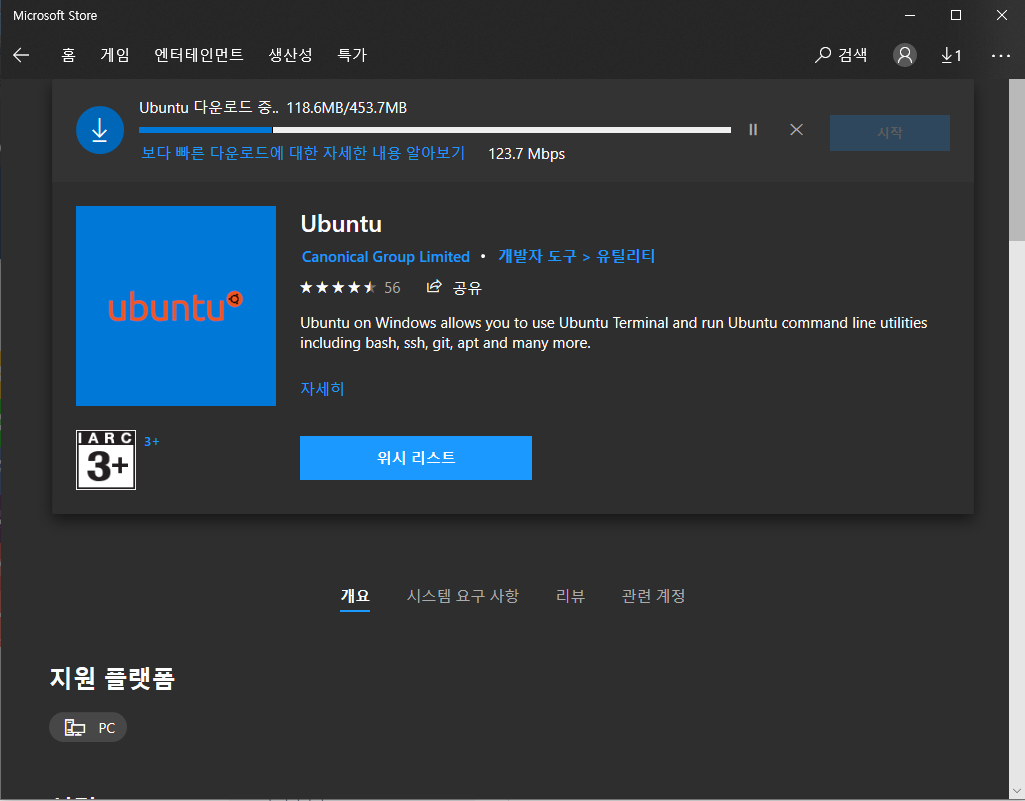Go back using the back arrow

[x=22, y=56]
